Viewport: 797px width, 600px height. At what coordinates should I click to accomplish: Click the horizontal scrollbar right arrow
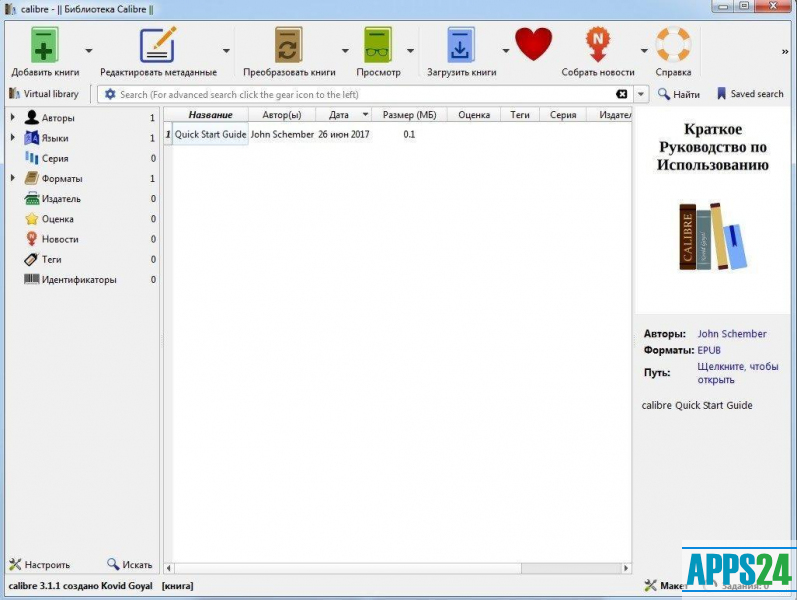click(x=626, y=568)
